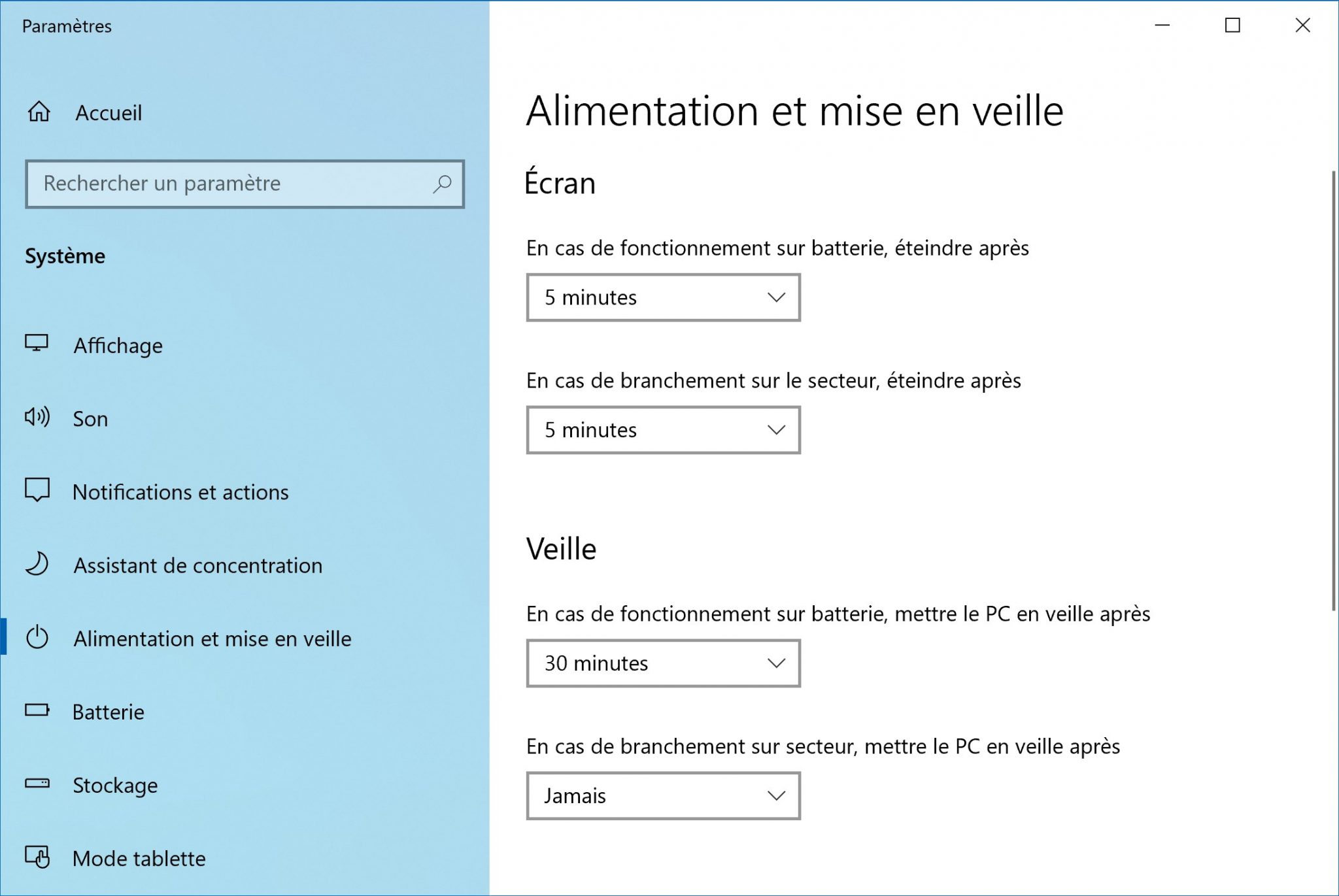The height and width of the screenshot is (896, 1339).
Task: Click the Mode tablette icon
Action: 37,857
